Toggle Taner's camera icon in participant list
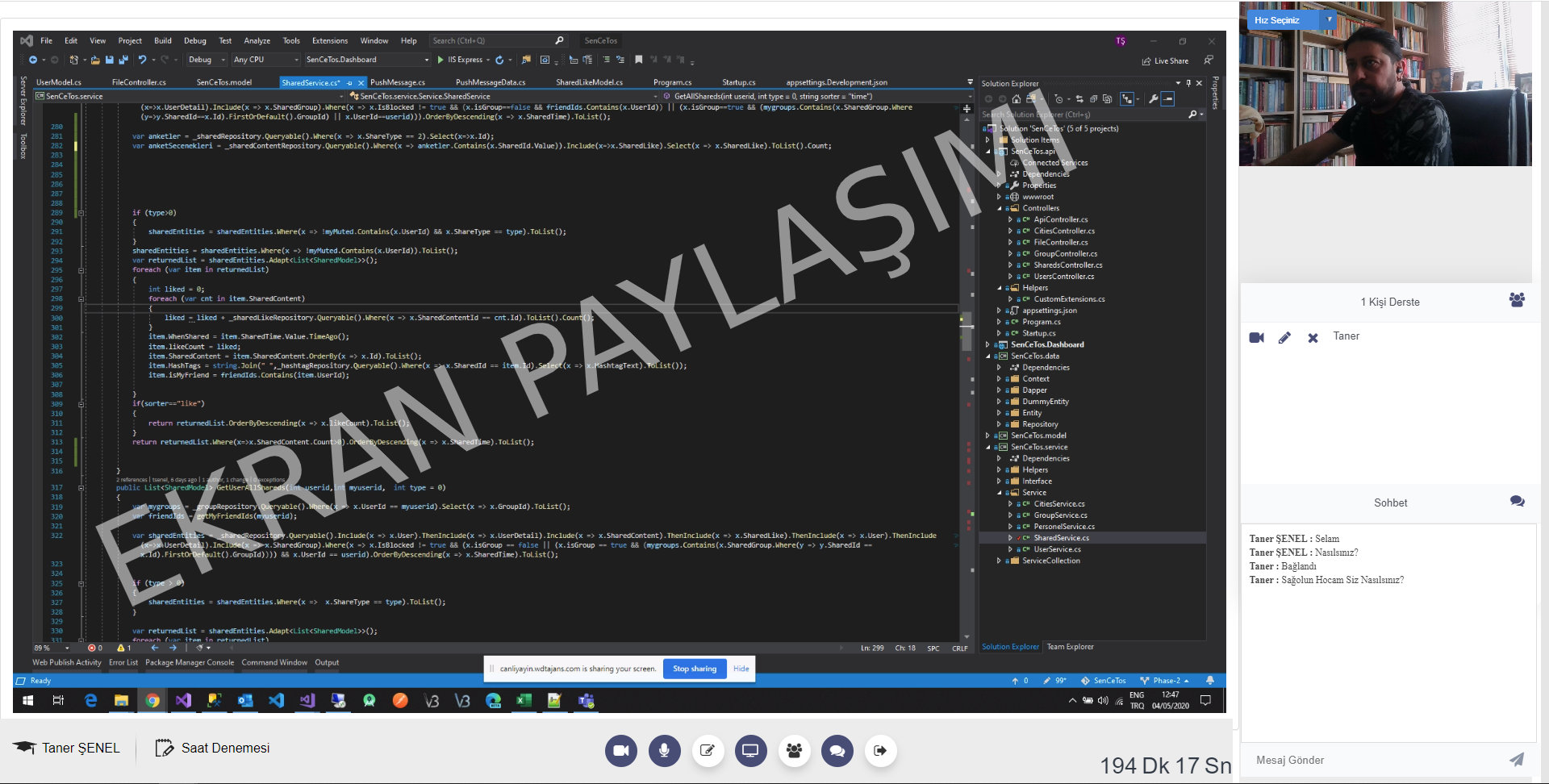The width and height of the screenshot is (1549, 784). pos(1256,337)
